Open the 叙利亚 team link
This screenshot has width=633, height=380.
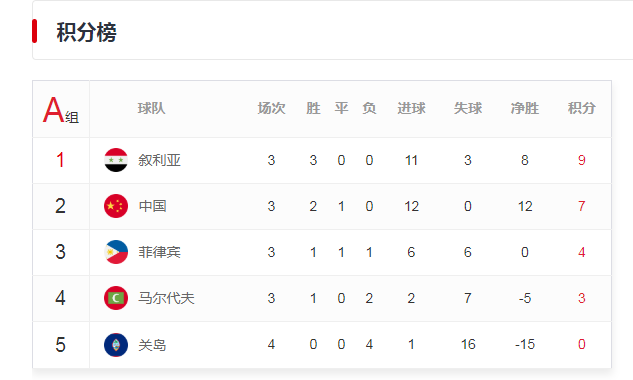[x=159, y=160]
